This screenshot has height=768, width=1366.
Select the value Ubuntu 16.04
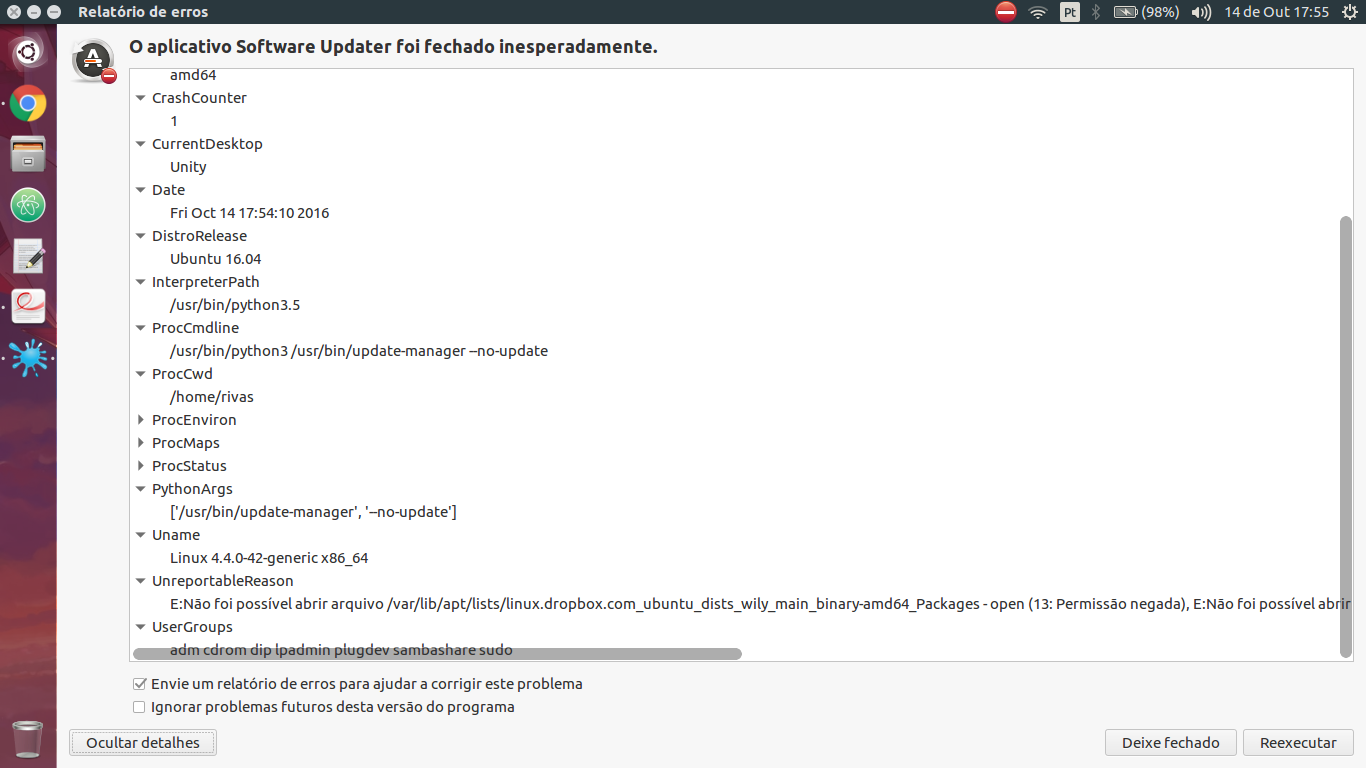[216, 259]
